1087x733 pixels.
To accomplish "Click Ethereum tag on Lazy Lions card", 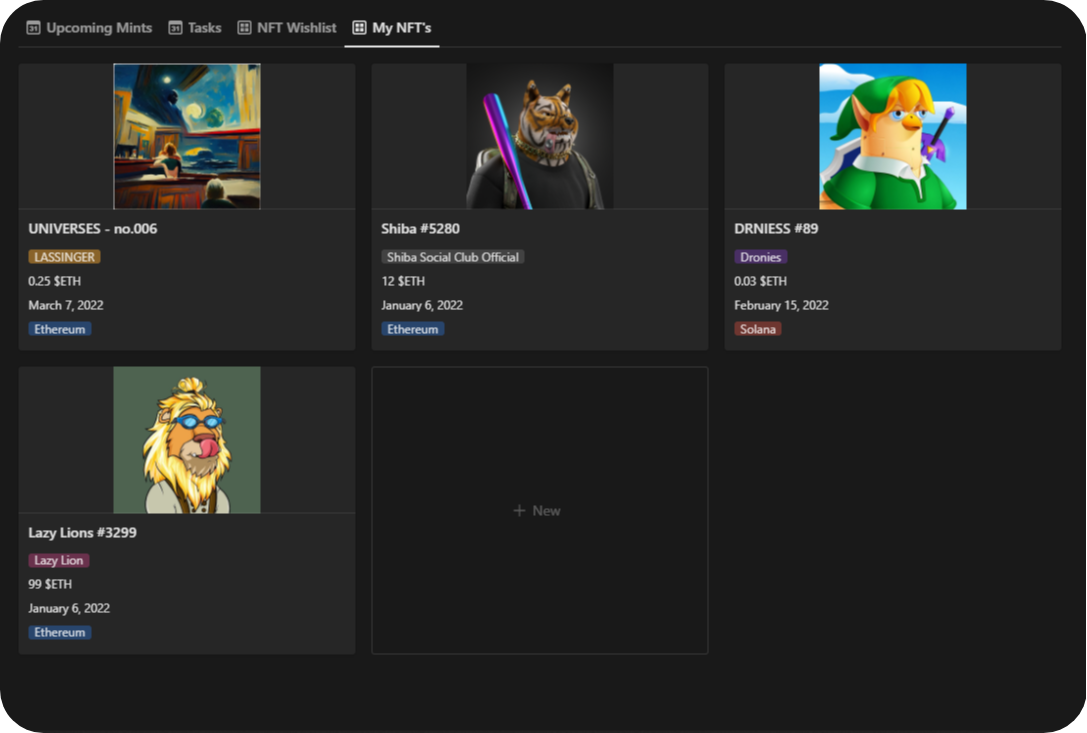I will [x=60, y=632].
